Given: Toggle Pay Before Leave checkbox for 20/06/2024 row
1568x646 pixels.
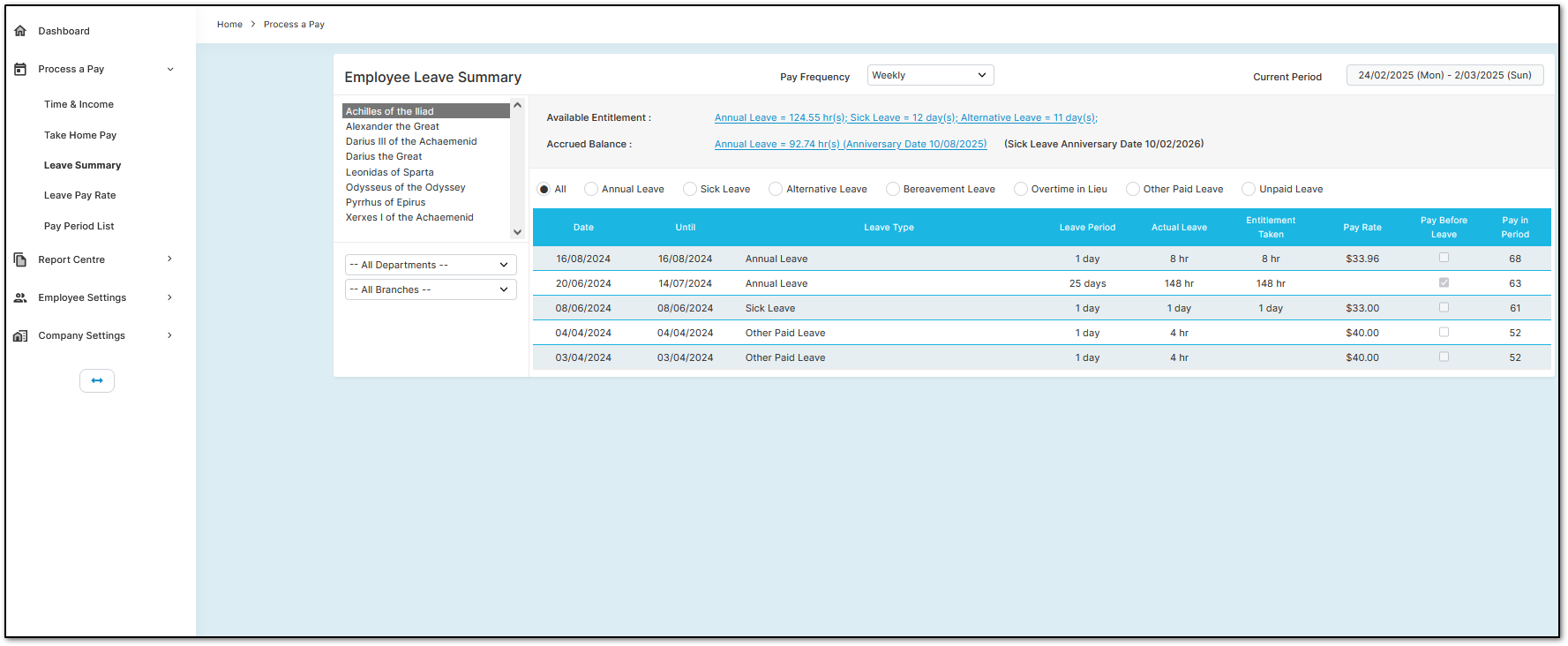Looking at the screenshot, I should click(x=1444, y=282).
